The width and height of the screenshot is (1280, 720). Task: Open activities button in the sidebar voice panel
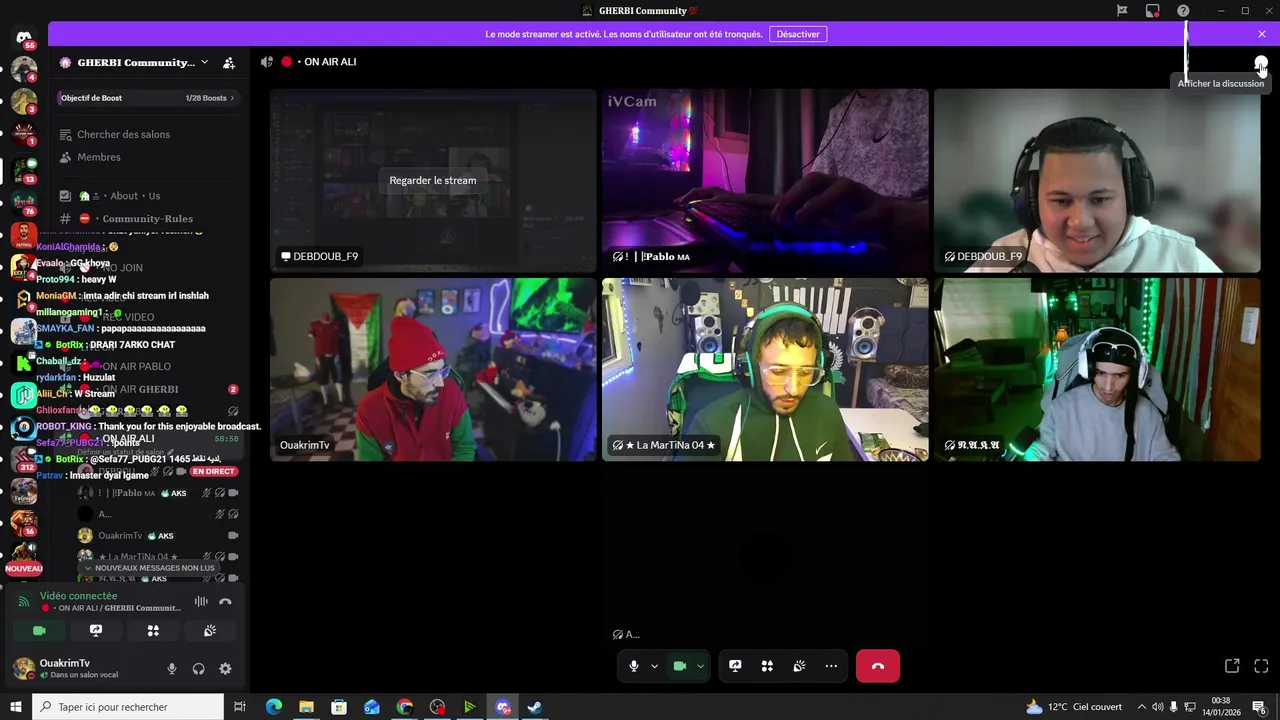pyautogui.click(x=153, y=631)
